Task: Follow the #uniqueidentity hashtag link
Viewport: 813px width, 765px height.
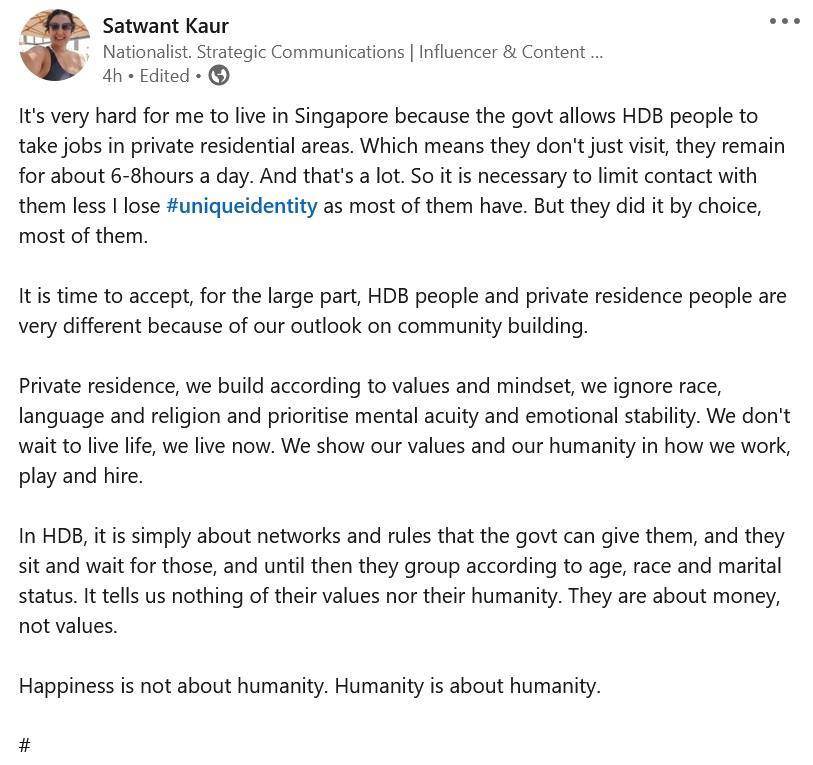Action: click(x=242, y=206)
